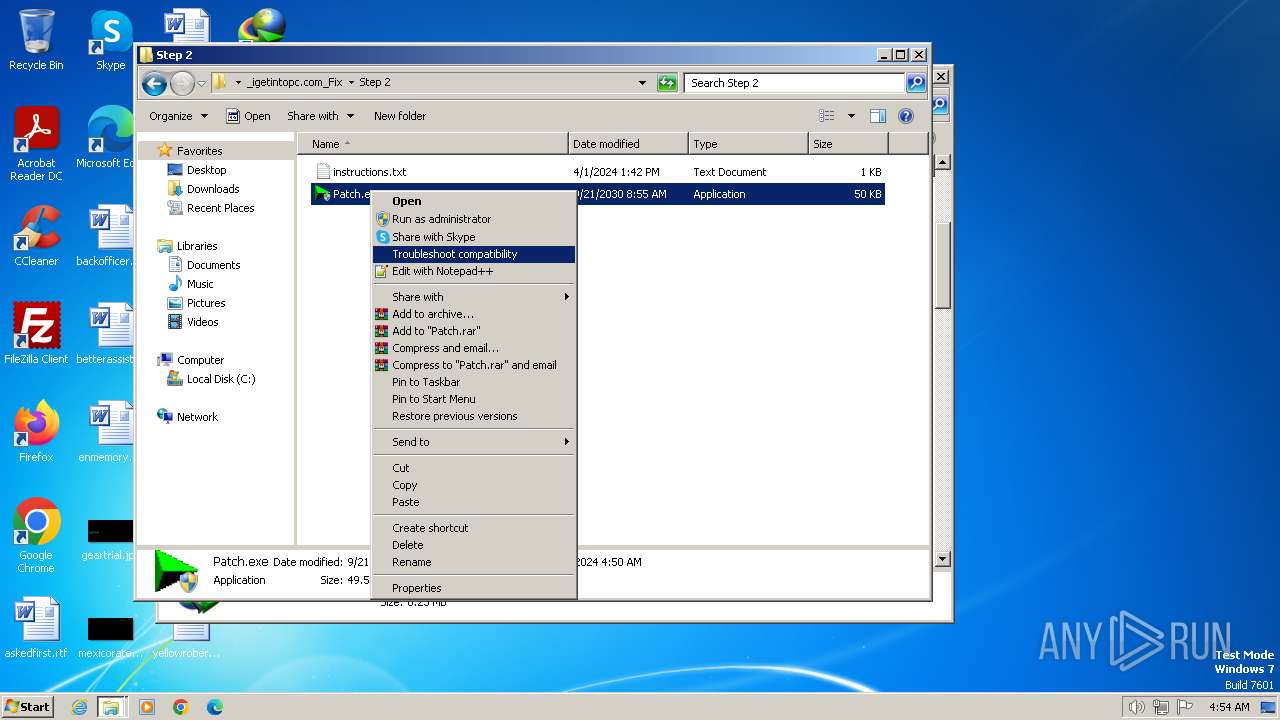Select Desktop in Favorites
1280x720 pixels.
pyautogui.click(x=206, y=170)
